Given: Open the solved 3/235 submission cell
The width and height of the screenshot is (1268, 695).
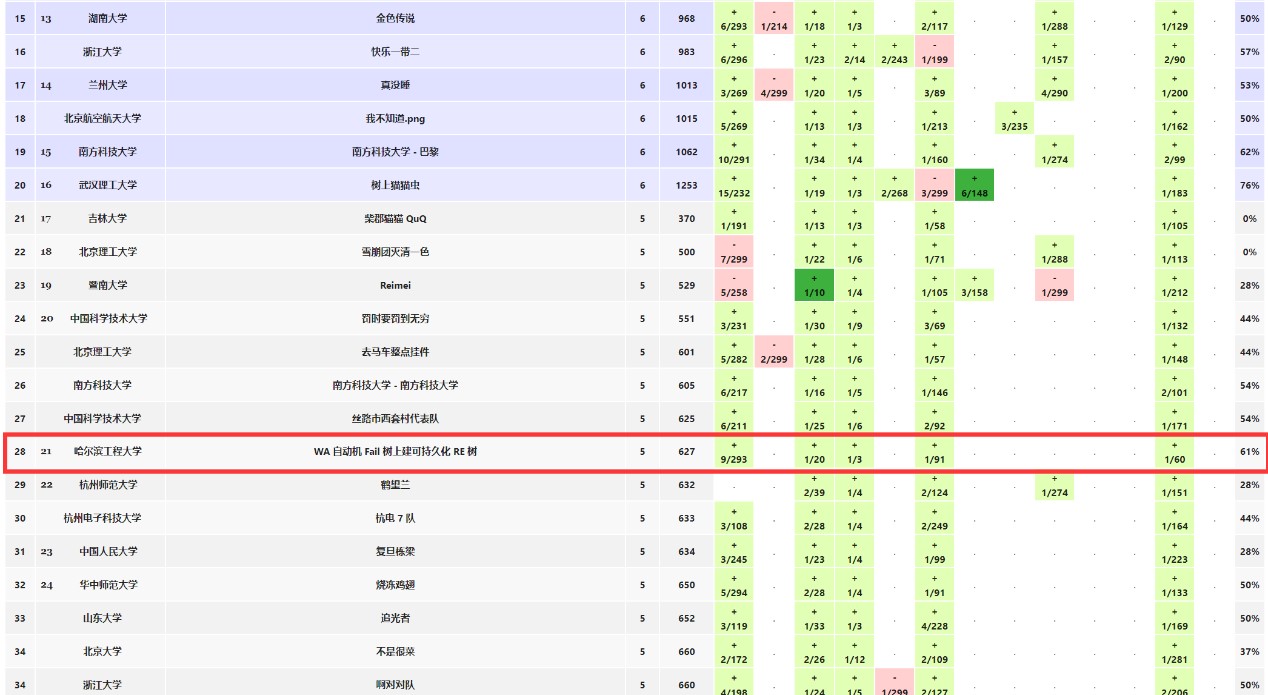Looking at the screenshot, I should coord(1014,119).
